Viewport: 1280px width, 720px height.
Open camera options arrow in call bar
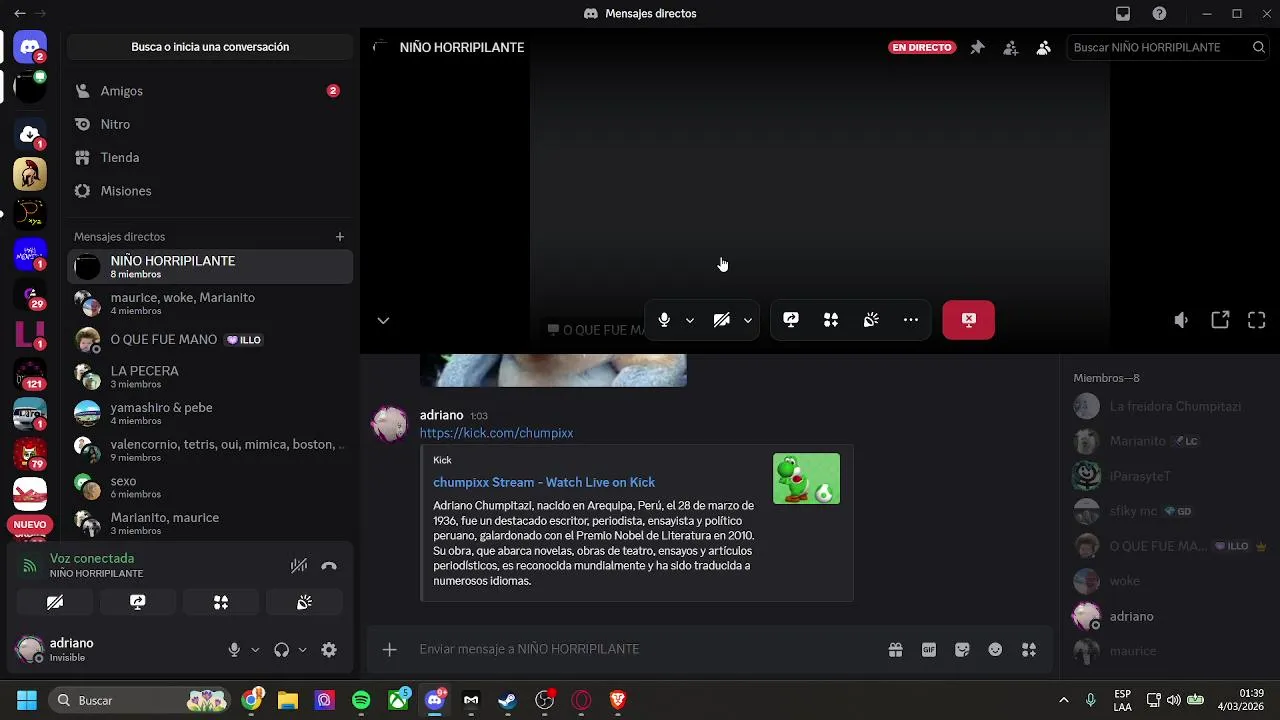(x=747, y=320)
